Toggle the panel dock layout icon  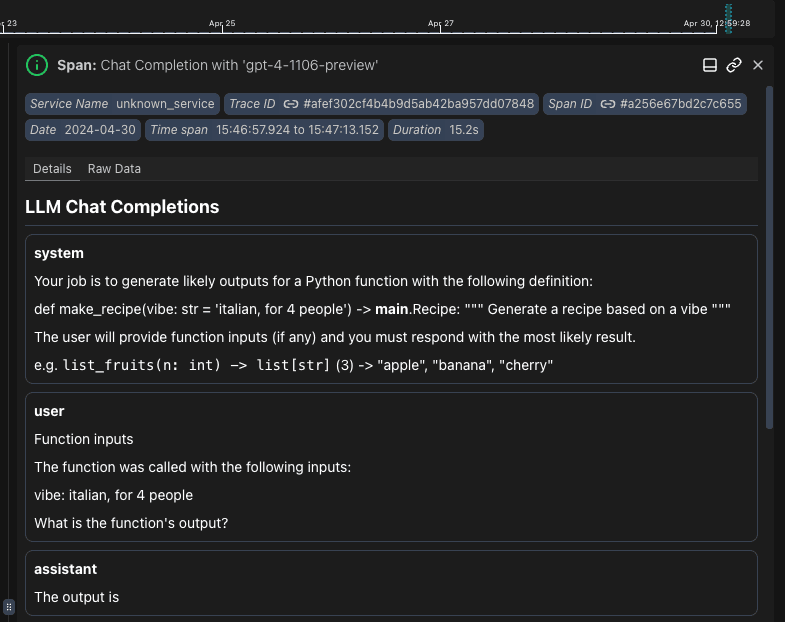click(x=710, y=65)
